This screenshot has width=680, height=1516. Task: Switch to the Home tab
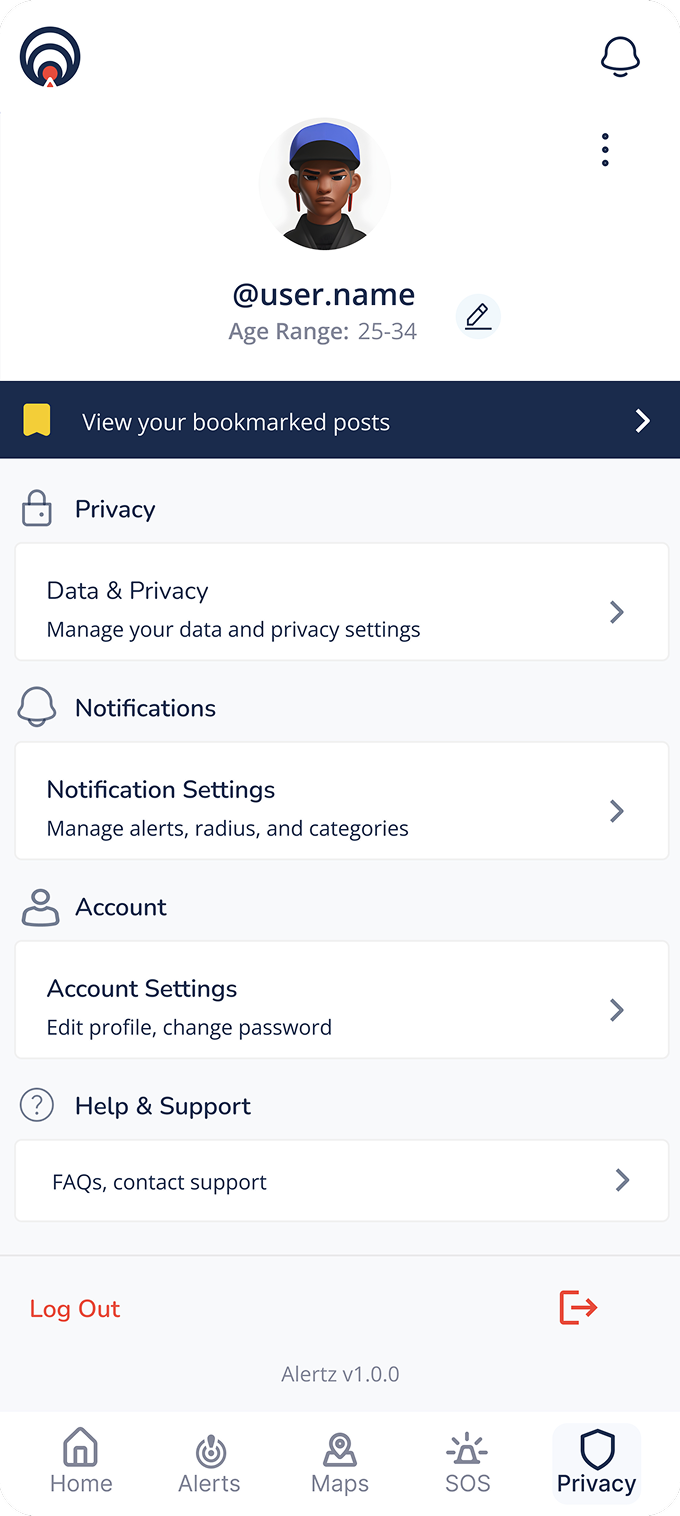point(81,1462)
